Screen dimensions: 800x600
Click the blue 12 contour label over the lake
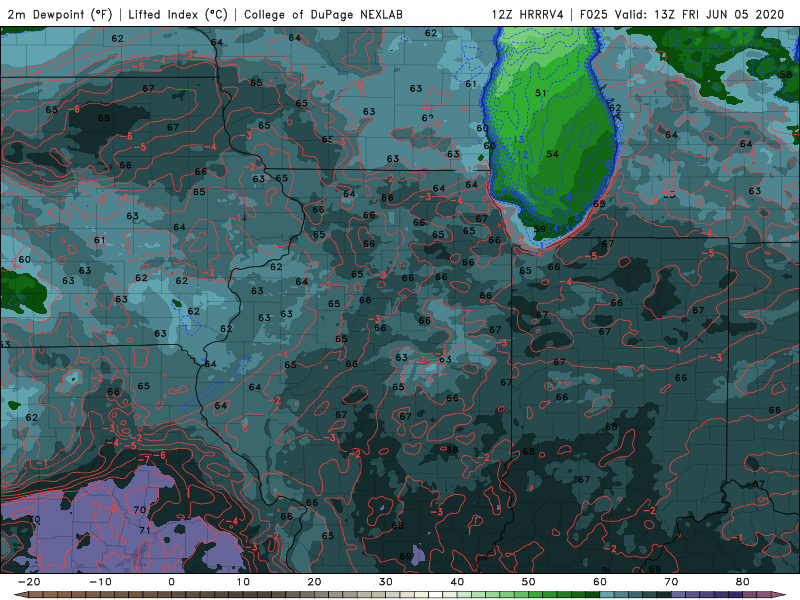(x=522, y=155)
